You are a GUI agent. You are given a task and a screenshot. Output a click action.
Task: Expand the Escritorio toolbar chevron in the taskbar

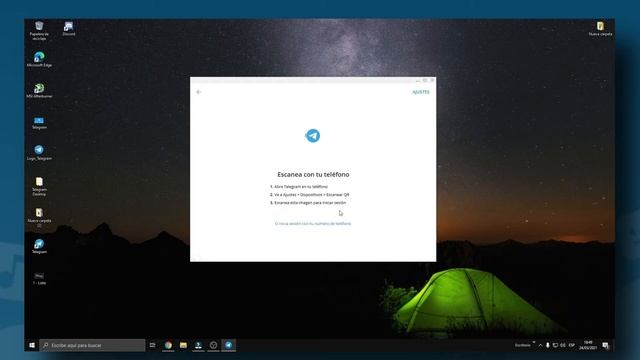(533, 343)
